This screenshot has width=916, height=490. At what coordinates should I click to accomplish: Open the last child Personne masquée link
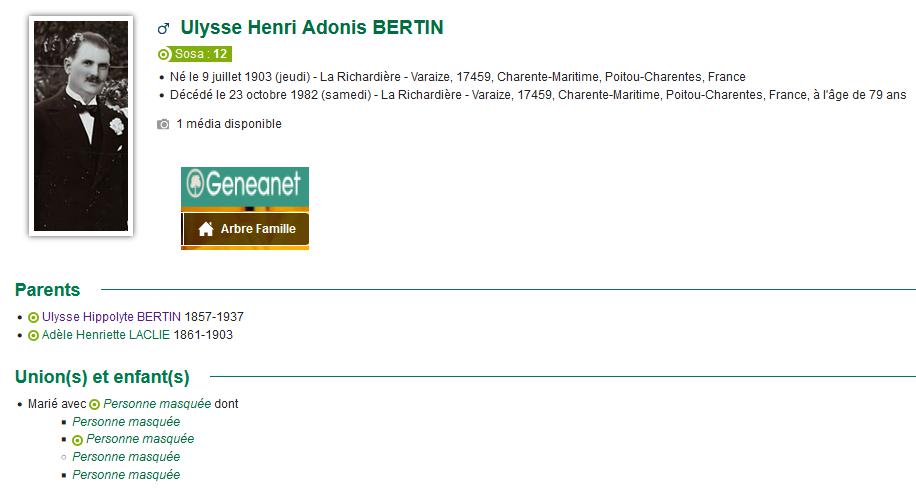[x=126, y=475]
